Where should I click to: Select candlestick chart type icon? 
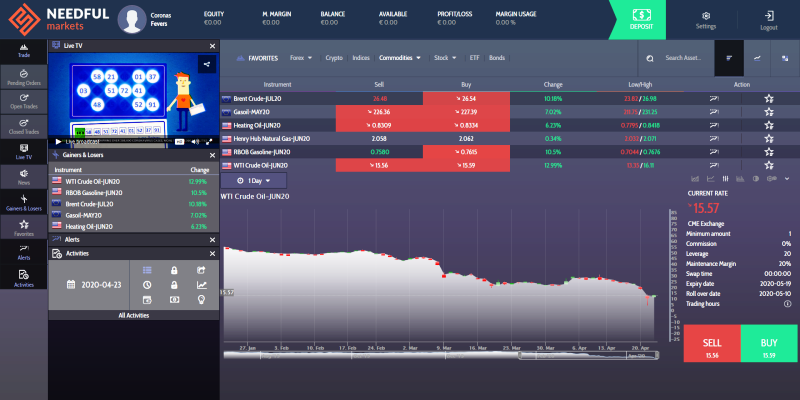[x=725, y=179]
